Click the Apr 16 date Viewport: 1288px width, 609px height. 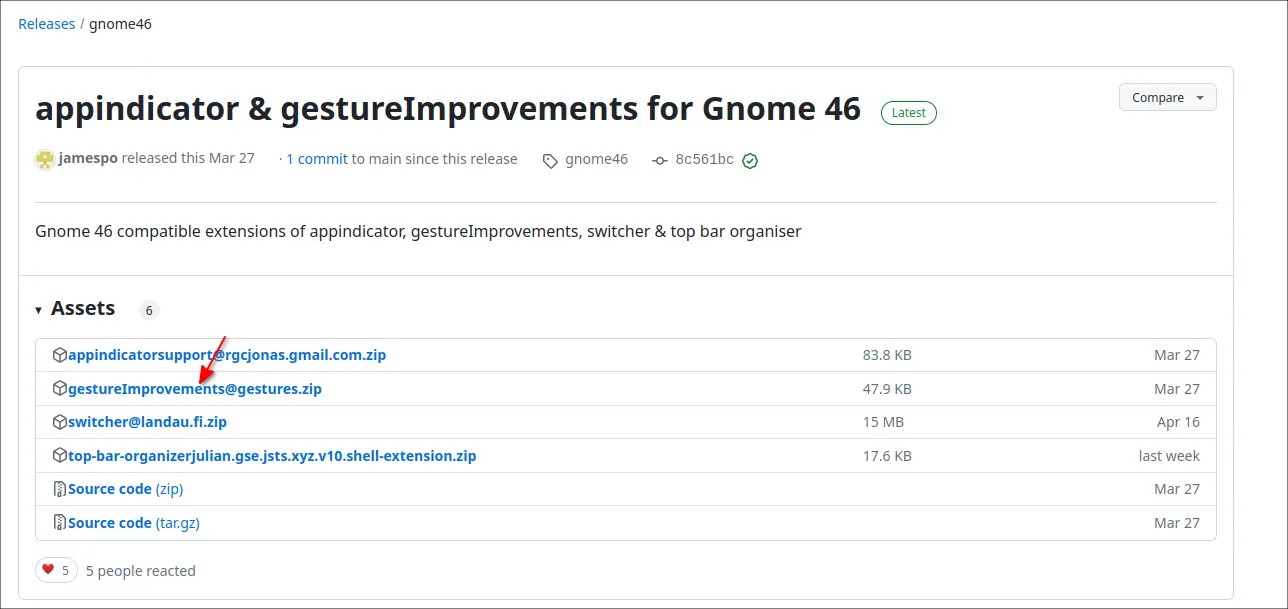click(x=1178, y=422)
